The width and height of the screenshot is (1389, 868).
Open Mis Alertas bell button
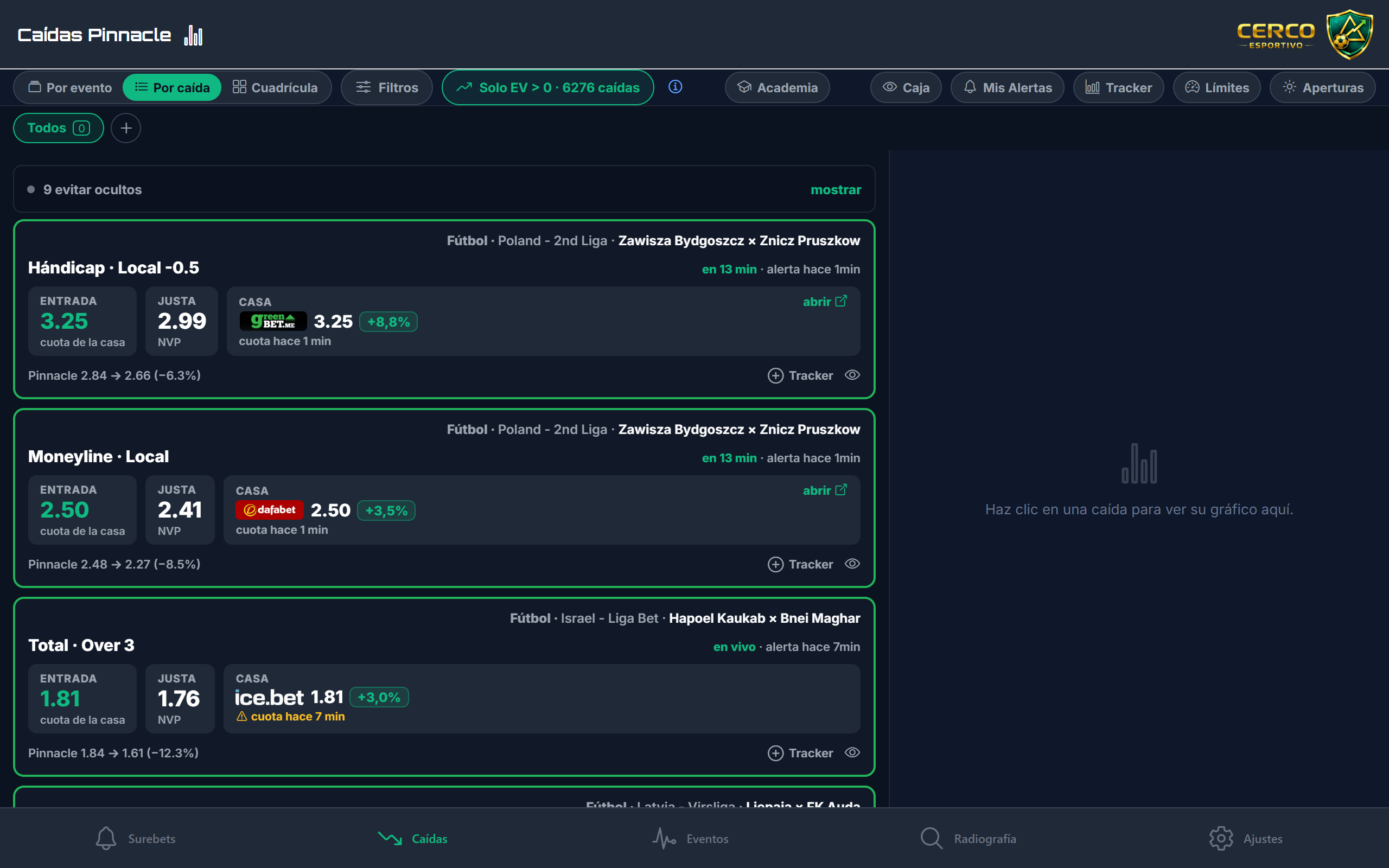[x=1008, y=87]
